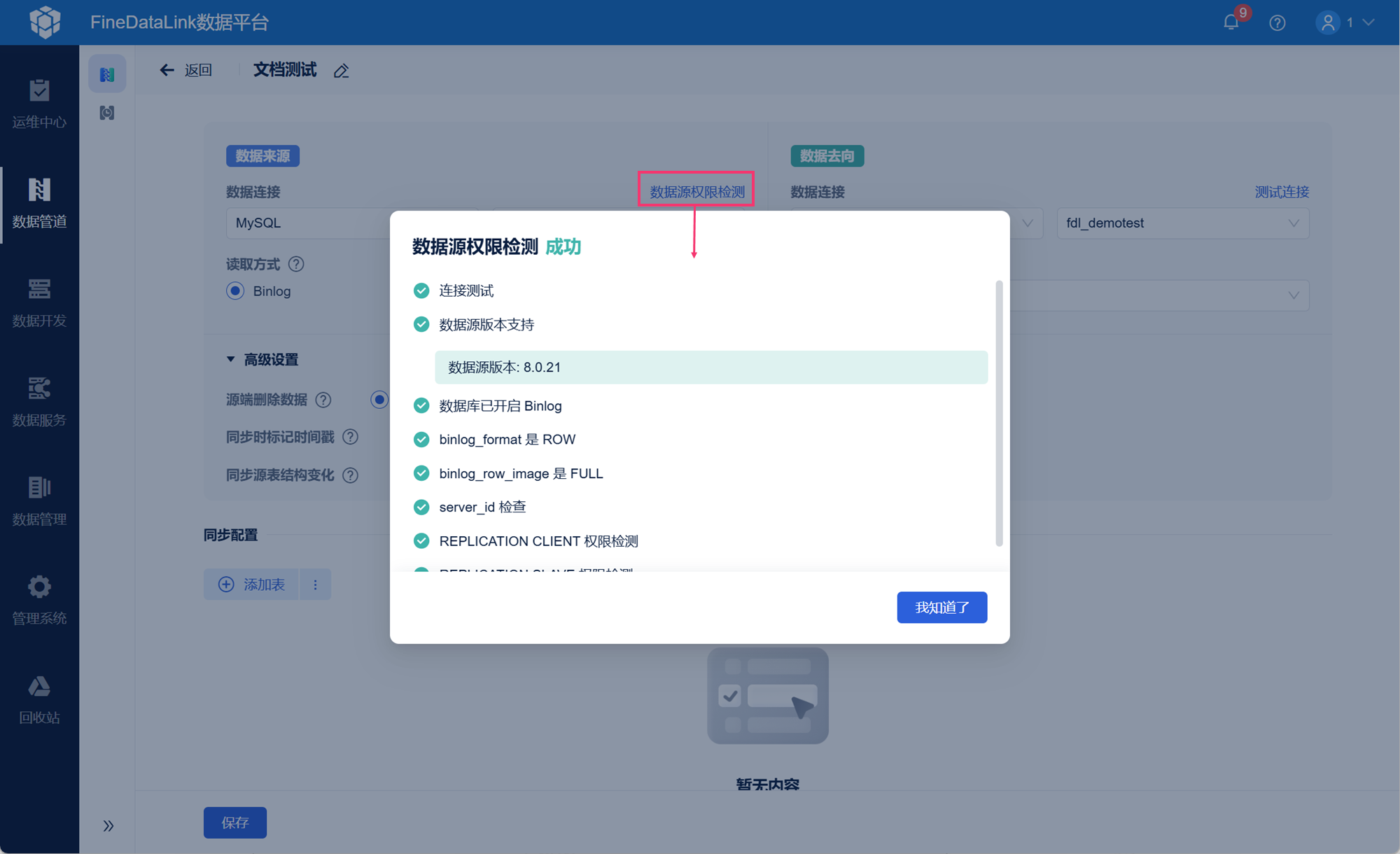Expand sidebar with double chevron icon
The image size is (1400, 854).
(108, 825)
